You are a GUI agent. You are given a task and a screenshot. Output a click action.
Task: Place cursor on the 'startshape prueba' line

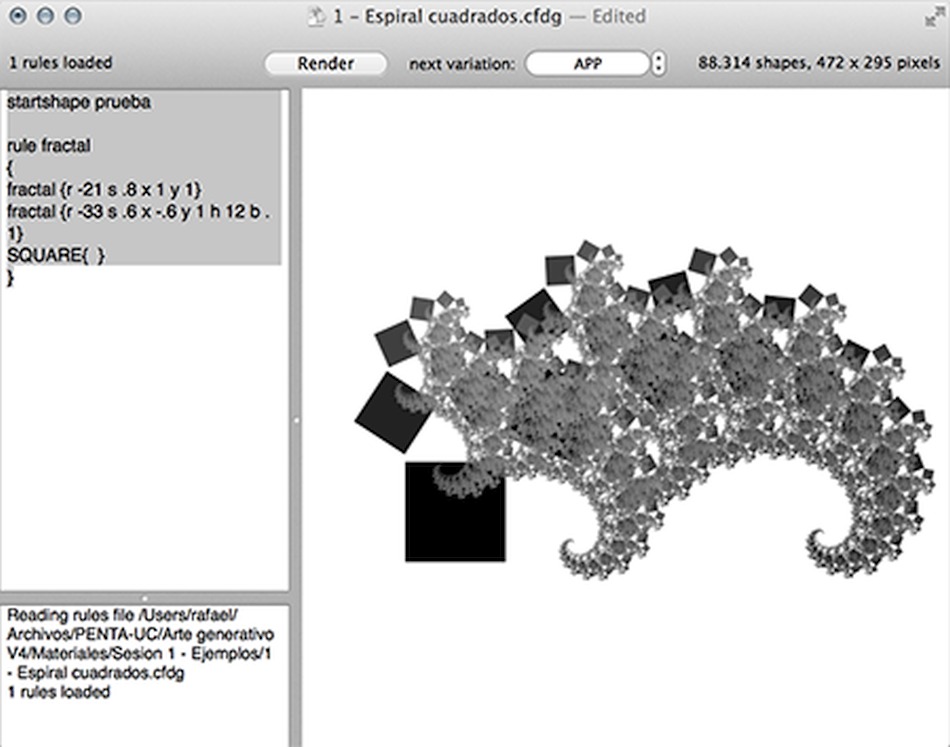pyautogui.click(x=79, y=102)
